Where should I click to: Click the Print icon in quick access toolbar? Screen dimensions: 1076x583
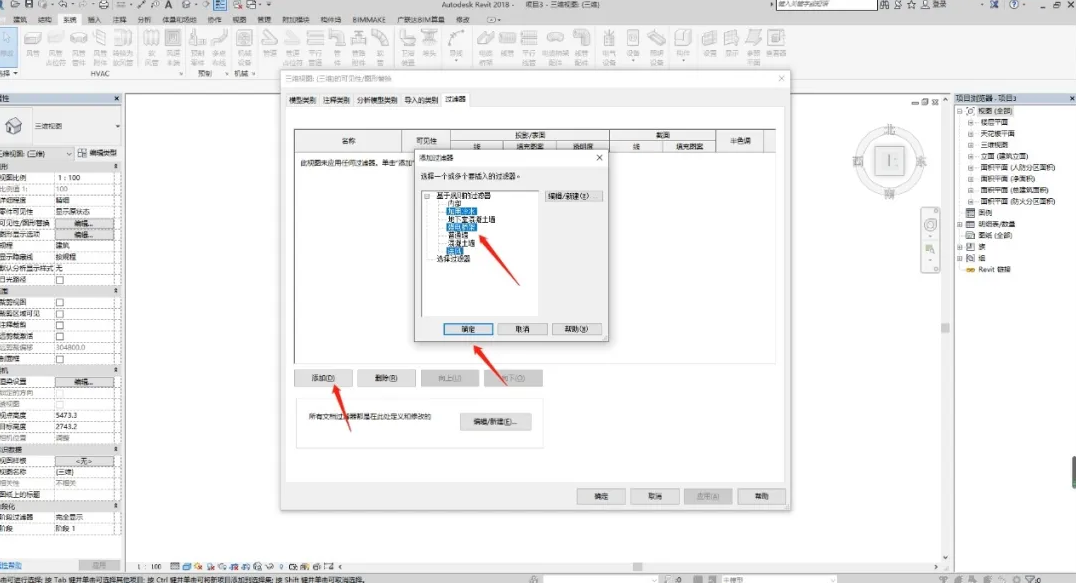point(103,4)
